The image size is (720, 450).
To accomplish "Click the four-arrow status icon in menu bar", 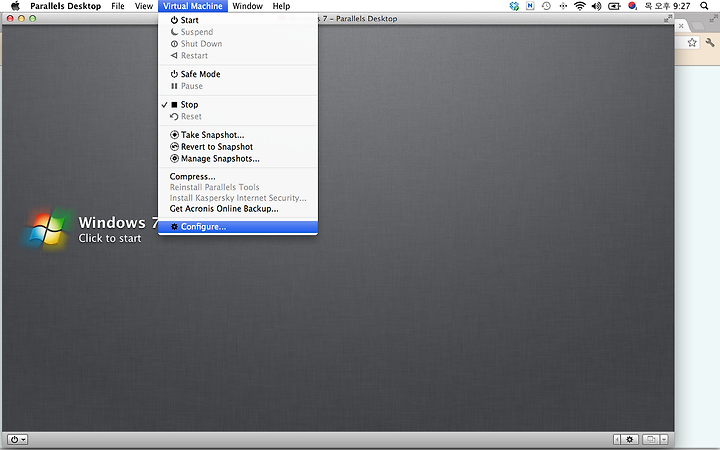I will [563, 6].
